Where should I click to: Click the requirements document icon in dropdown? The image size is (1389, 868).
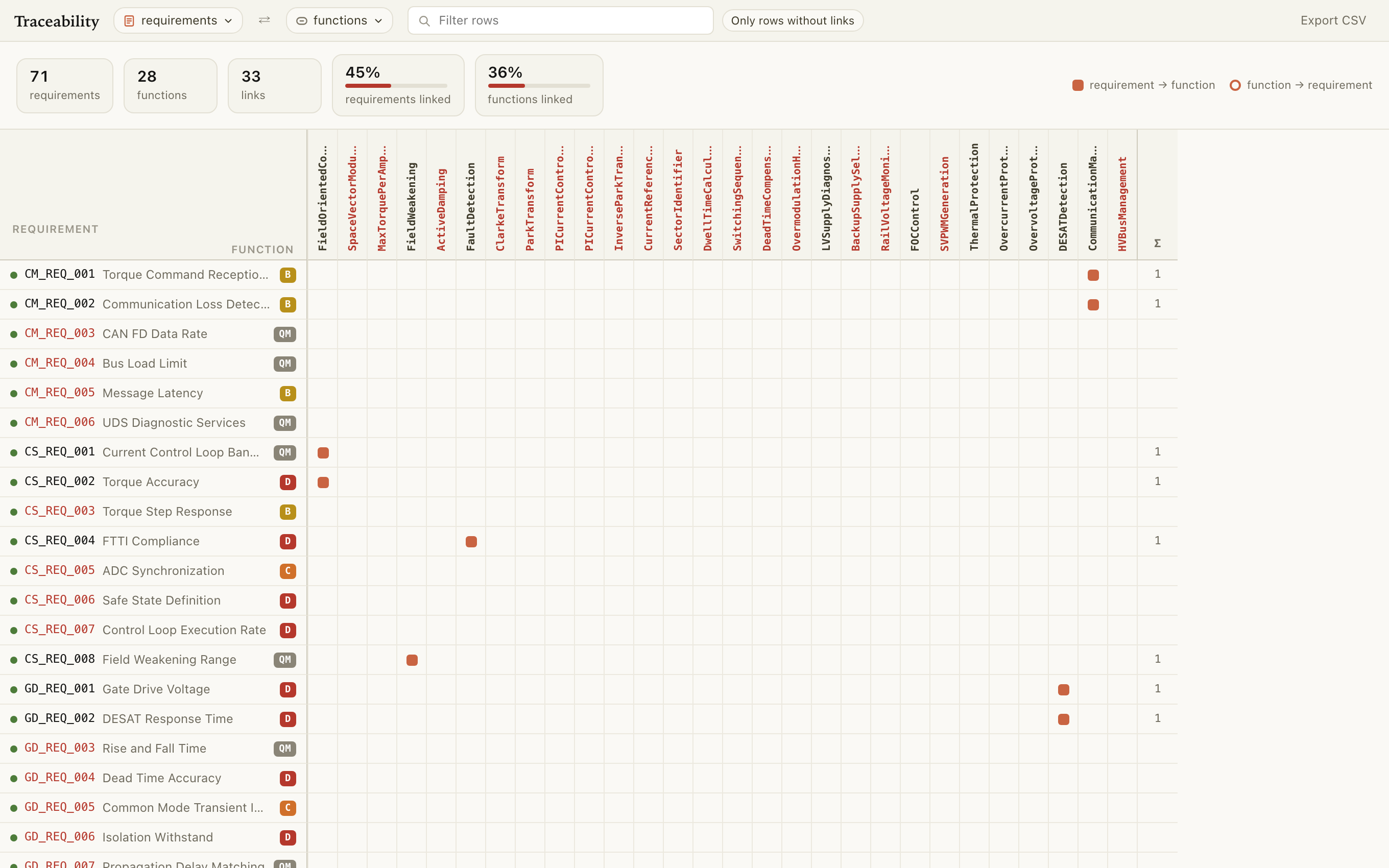pyautogui.click(x=129, y=20)
